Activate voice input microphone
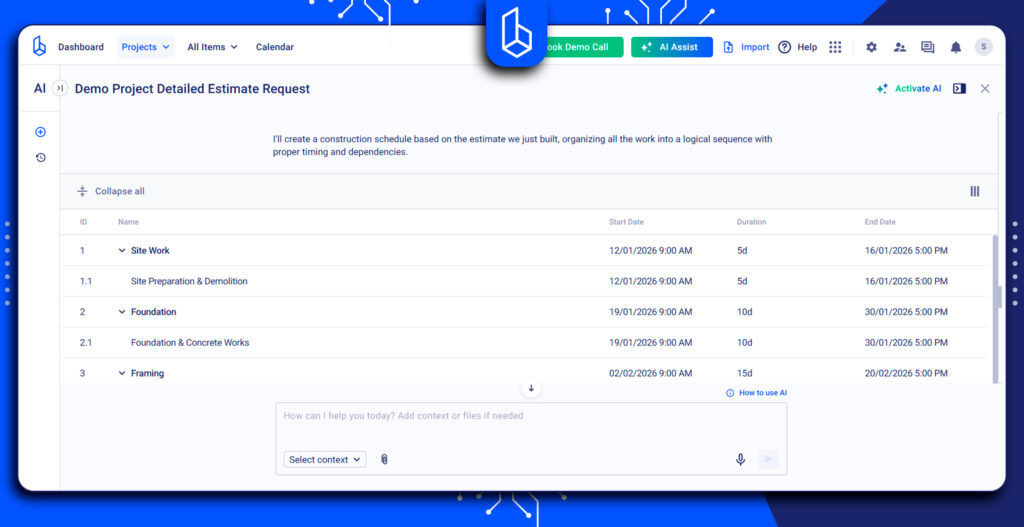The width and height of the screenshot is (1024, 527). [741, 459]
